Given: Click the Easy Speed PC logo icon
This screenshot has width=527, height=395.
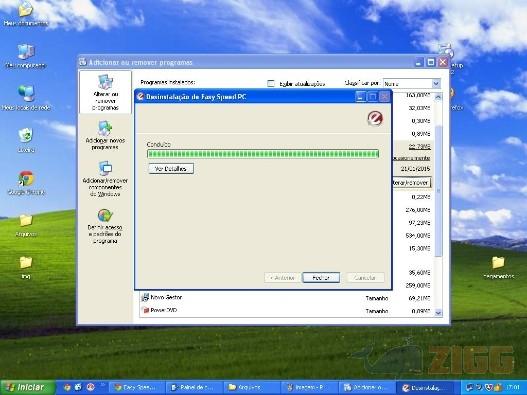Looking at the screenshot, I should [x=375, y=118].
